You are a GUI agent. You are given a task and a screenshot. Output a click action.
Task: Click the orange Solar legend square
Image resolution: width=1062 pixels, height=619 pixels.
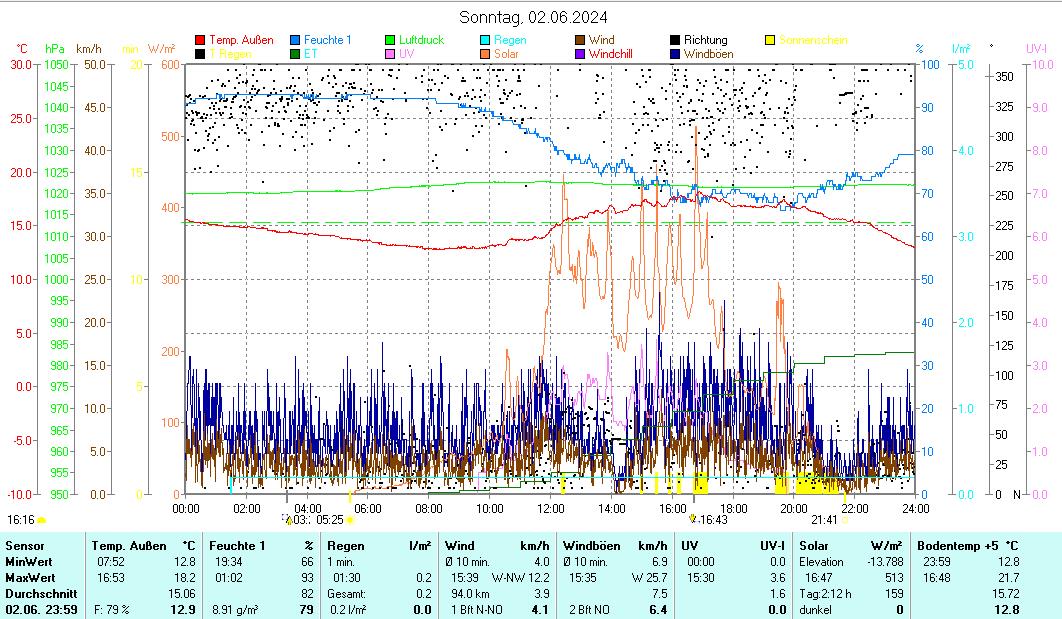[x=485, y=54]
